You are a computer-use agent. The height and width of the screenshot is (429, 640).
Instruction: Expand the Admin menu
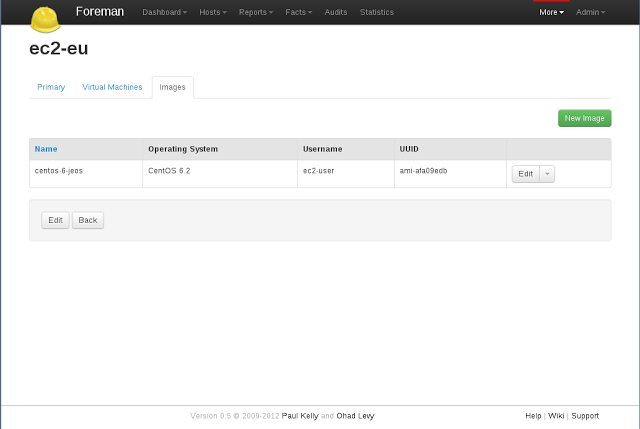590,12
